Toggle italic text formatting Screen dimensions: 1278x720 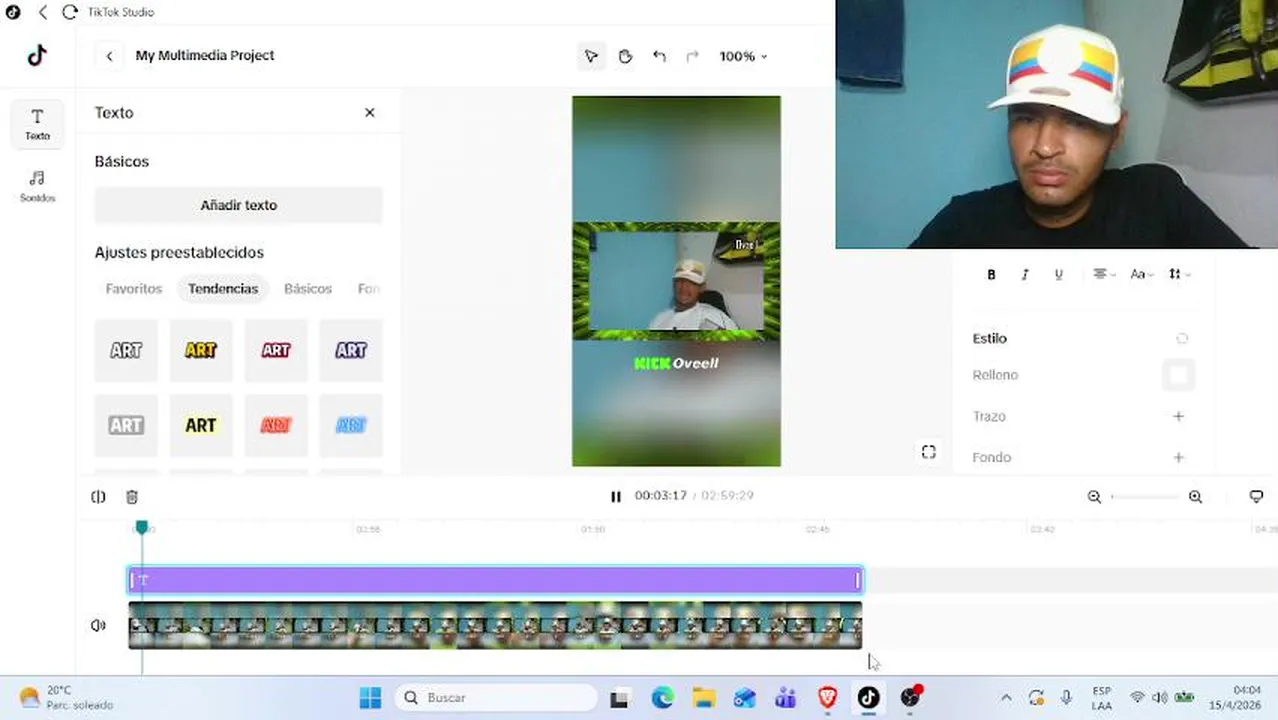tap(1025, 274)
